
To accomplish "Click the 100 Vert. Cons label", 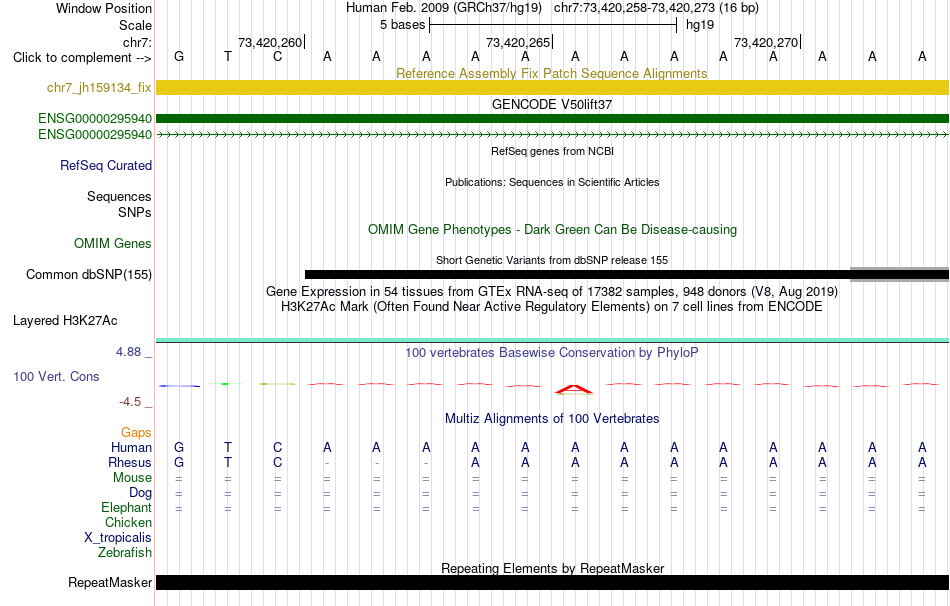I will [x=56, y=376].
